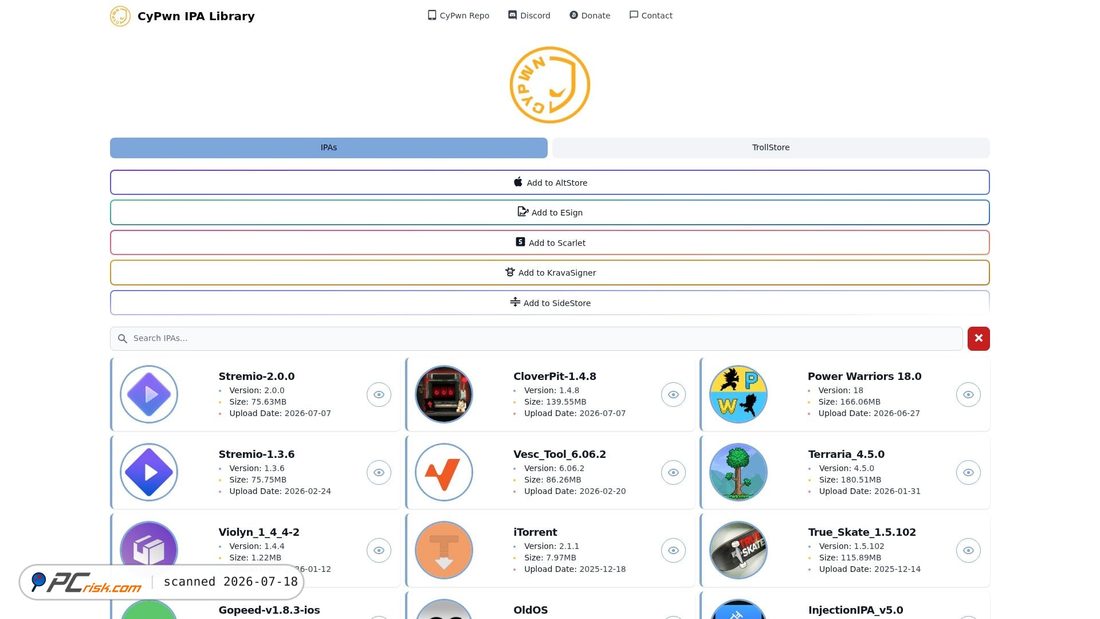This screenshot has width=1100, height=619.
Task: Open the Power Warriors 18.0 app icon
Action: pos(738,394)
